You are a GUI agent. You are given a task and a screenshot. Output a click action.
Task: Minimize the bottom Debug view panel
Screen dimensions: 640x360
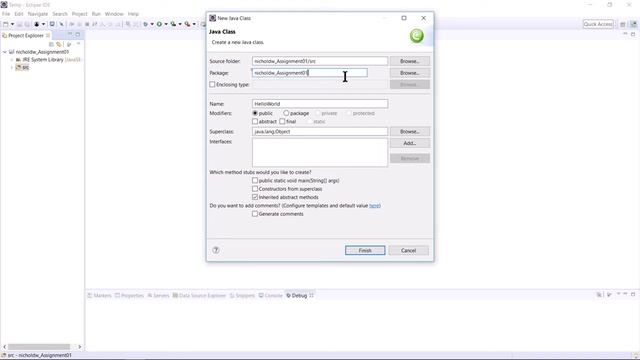[x=625, y=294]
